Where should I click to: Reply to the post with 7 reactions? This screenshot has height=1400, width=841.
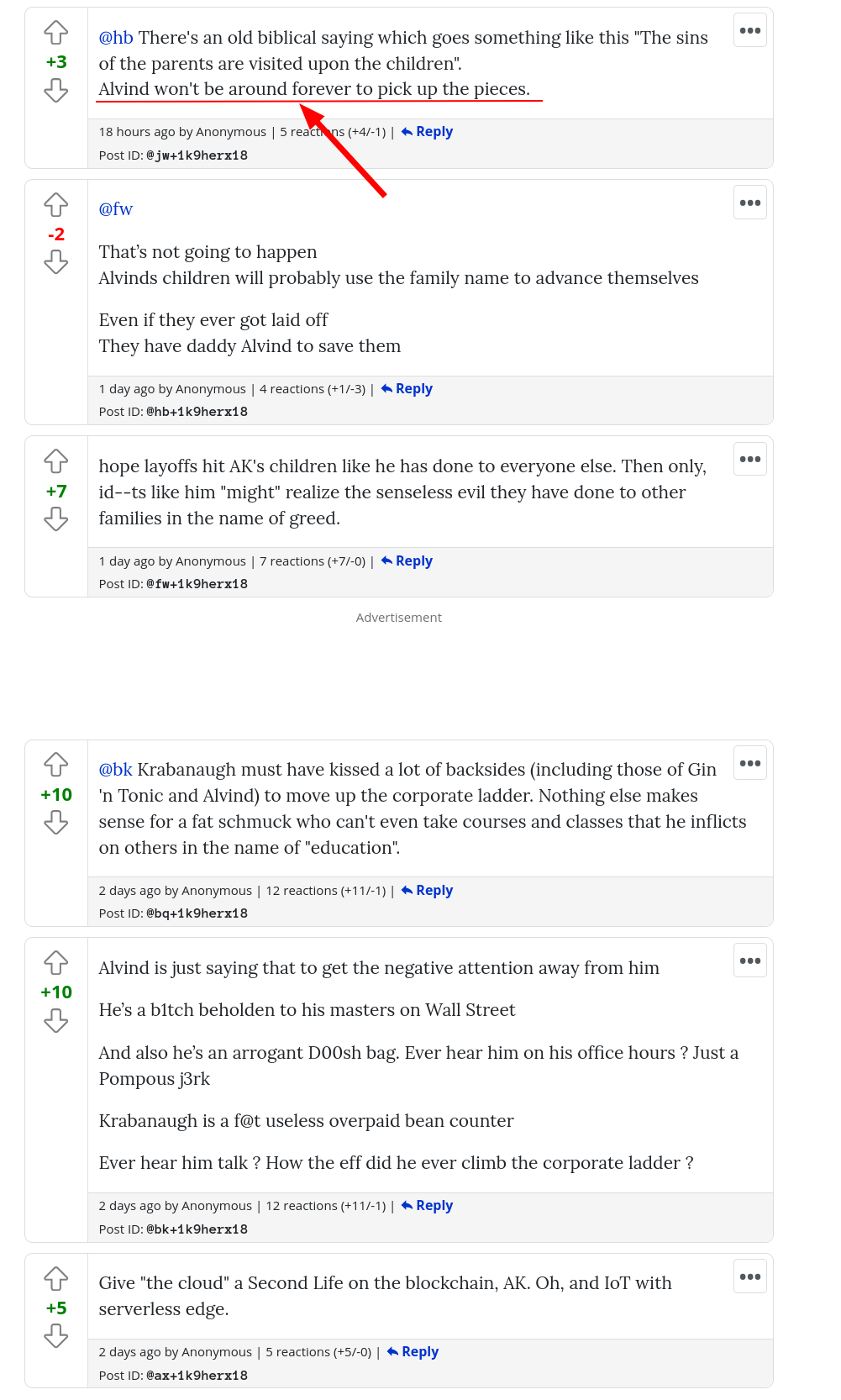pyautogui.click(x=407, y=561)
